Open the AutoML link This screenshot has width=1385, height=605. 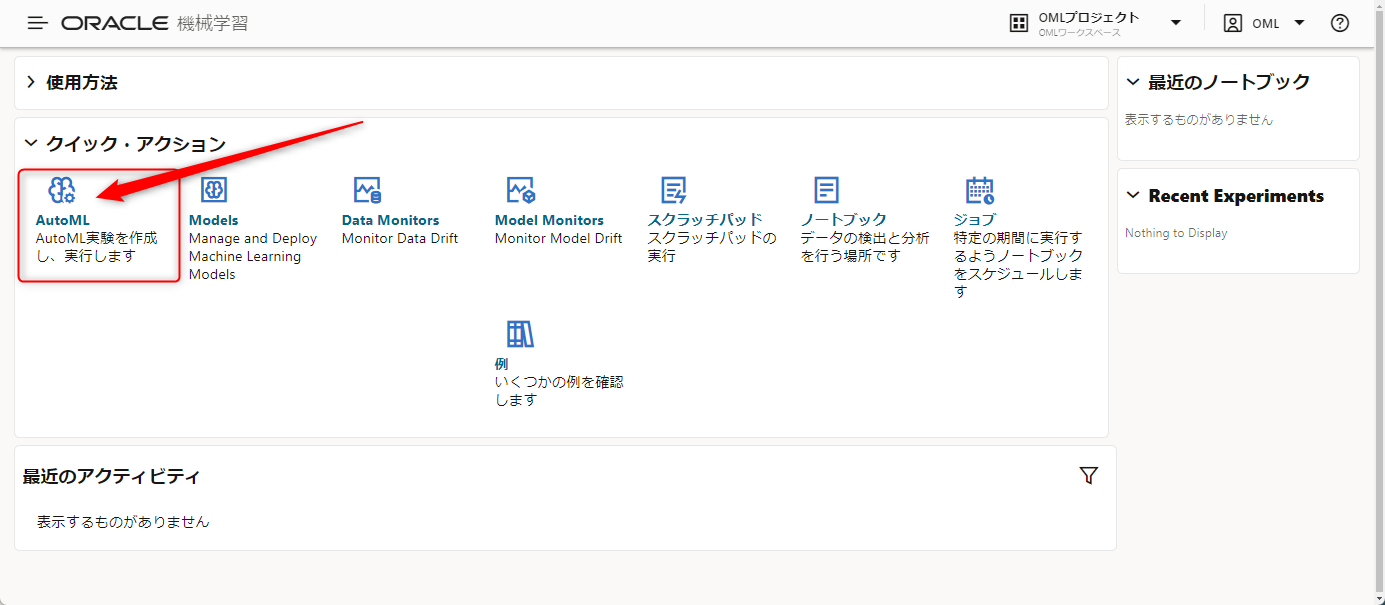(63, 220)
